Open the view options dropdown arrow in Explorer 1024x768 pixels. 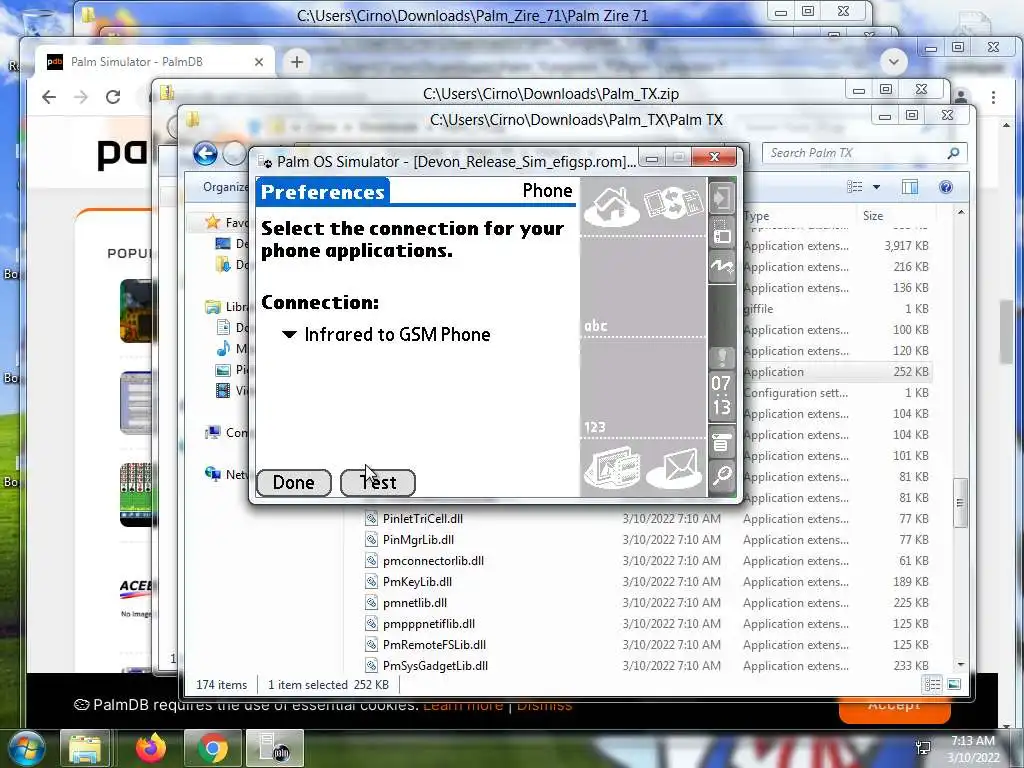click(876, 187)
